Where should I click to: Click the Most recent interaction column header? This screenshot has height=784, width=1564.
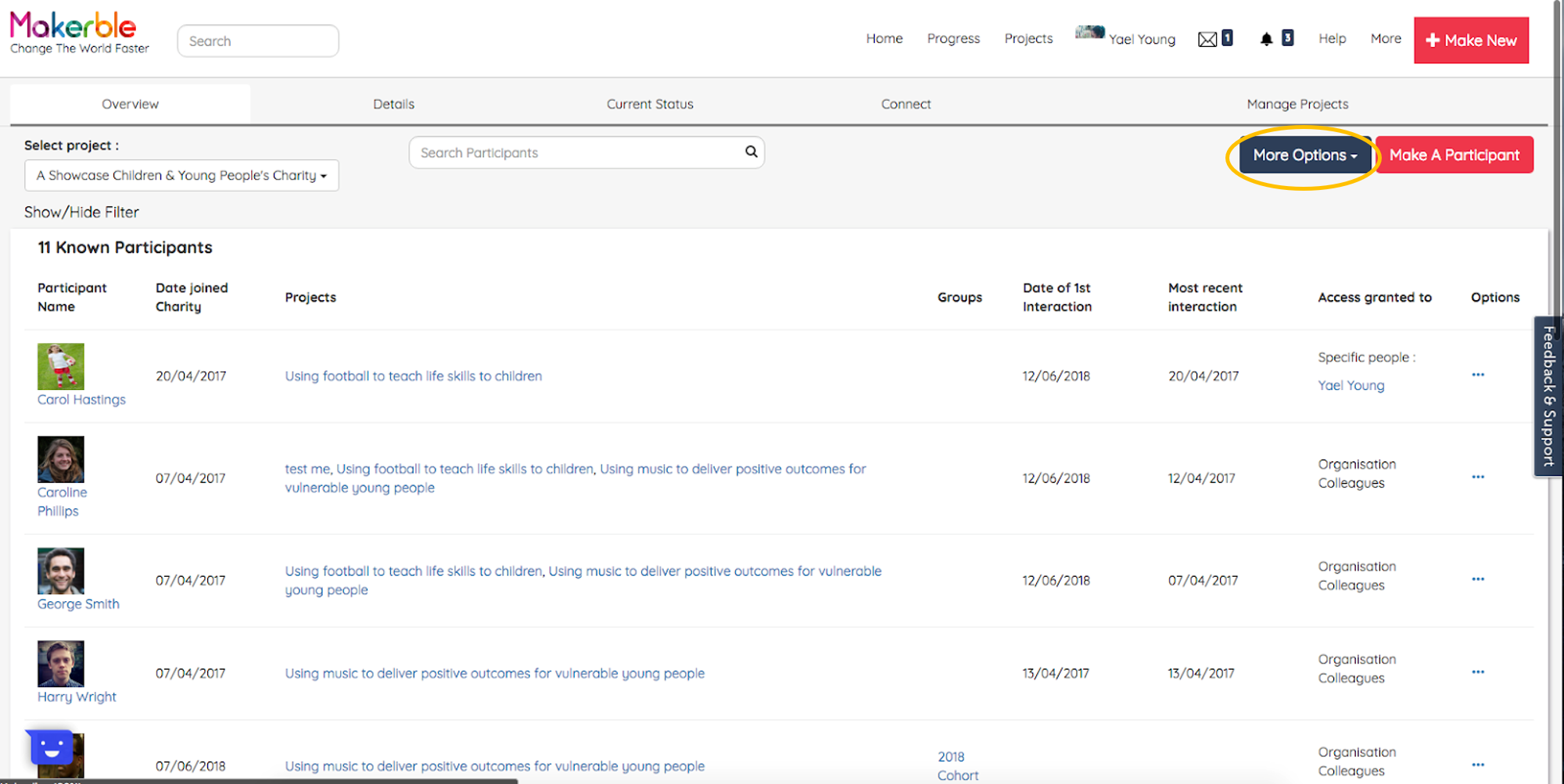click(1205, 297)
